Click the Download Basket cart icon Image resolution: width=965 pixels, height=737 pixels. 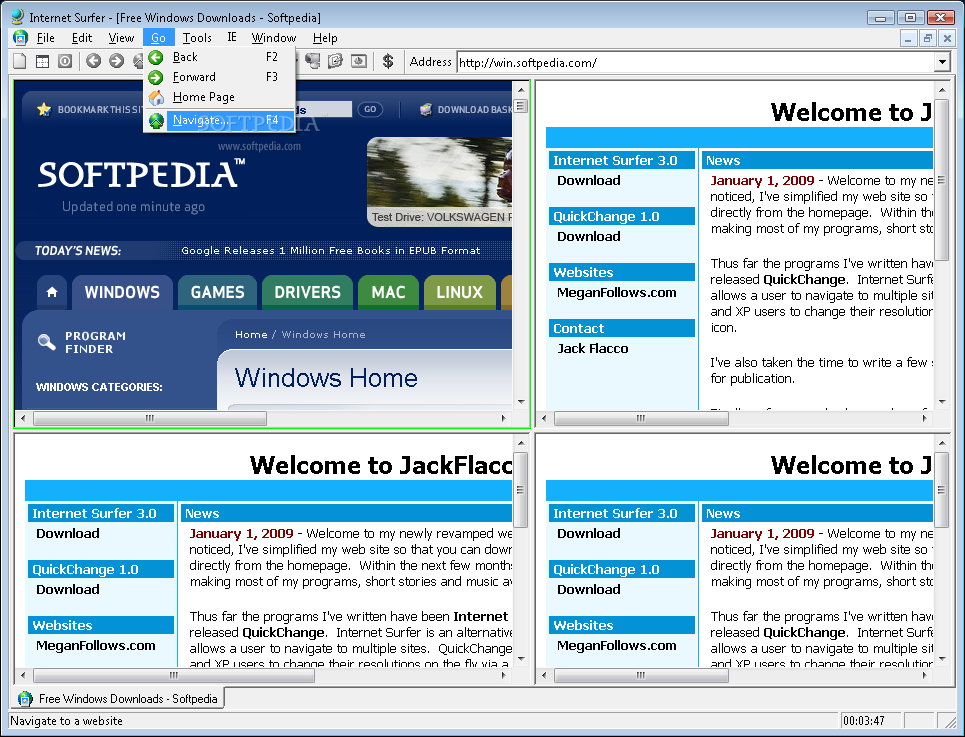point(426,110)
